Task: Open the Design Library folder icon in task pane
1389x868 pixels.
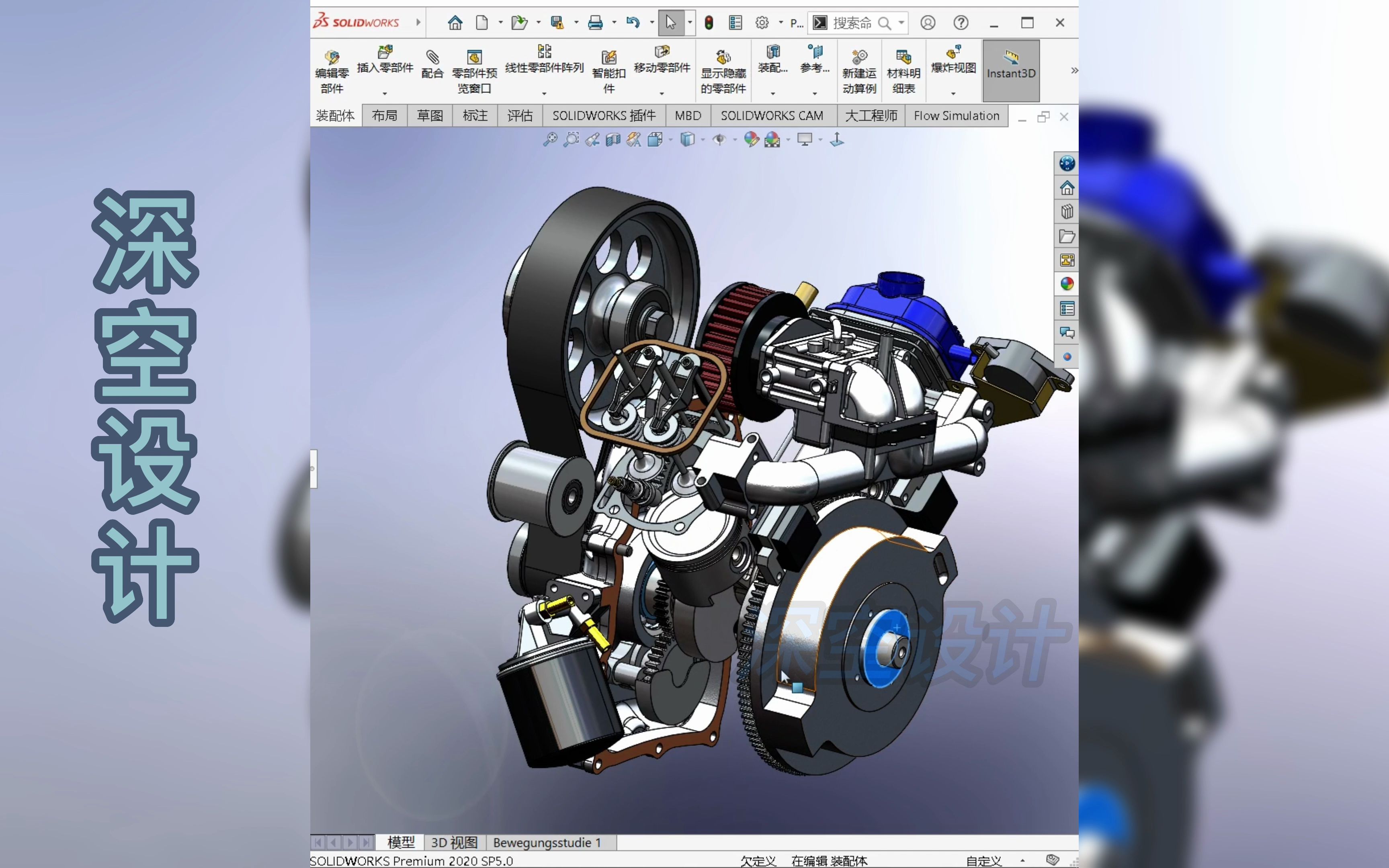Action: [1066, 237]
